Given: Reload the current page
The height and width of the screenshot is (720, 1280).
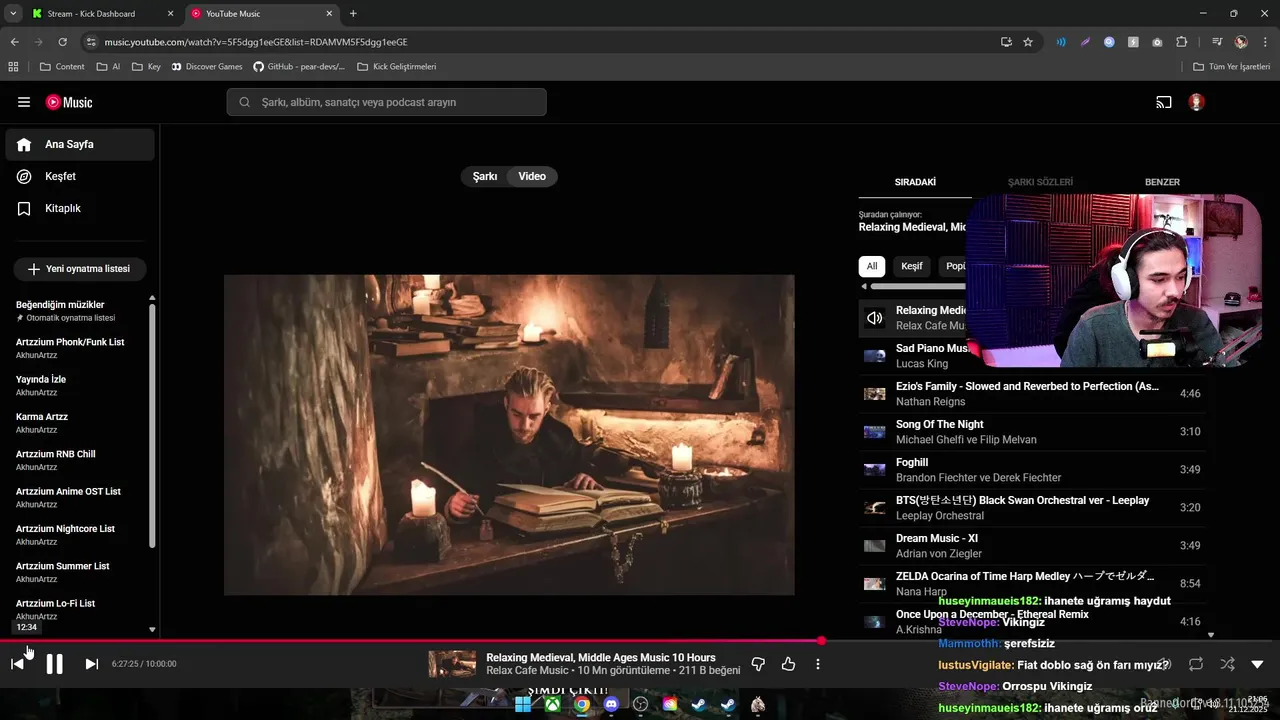Looking at the screenshot, I should (62, 42).
